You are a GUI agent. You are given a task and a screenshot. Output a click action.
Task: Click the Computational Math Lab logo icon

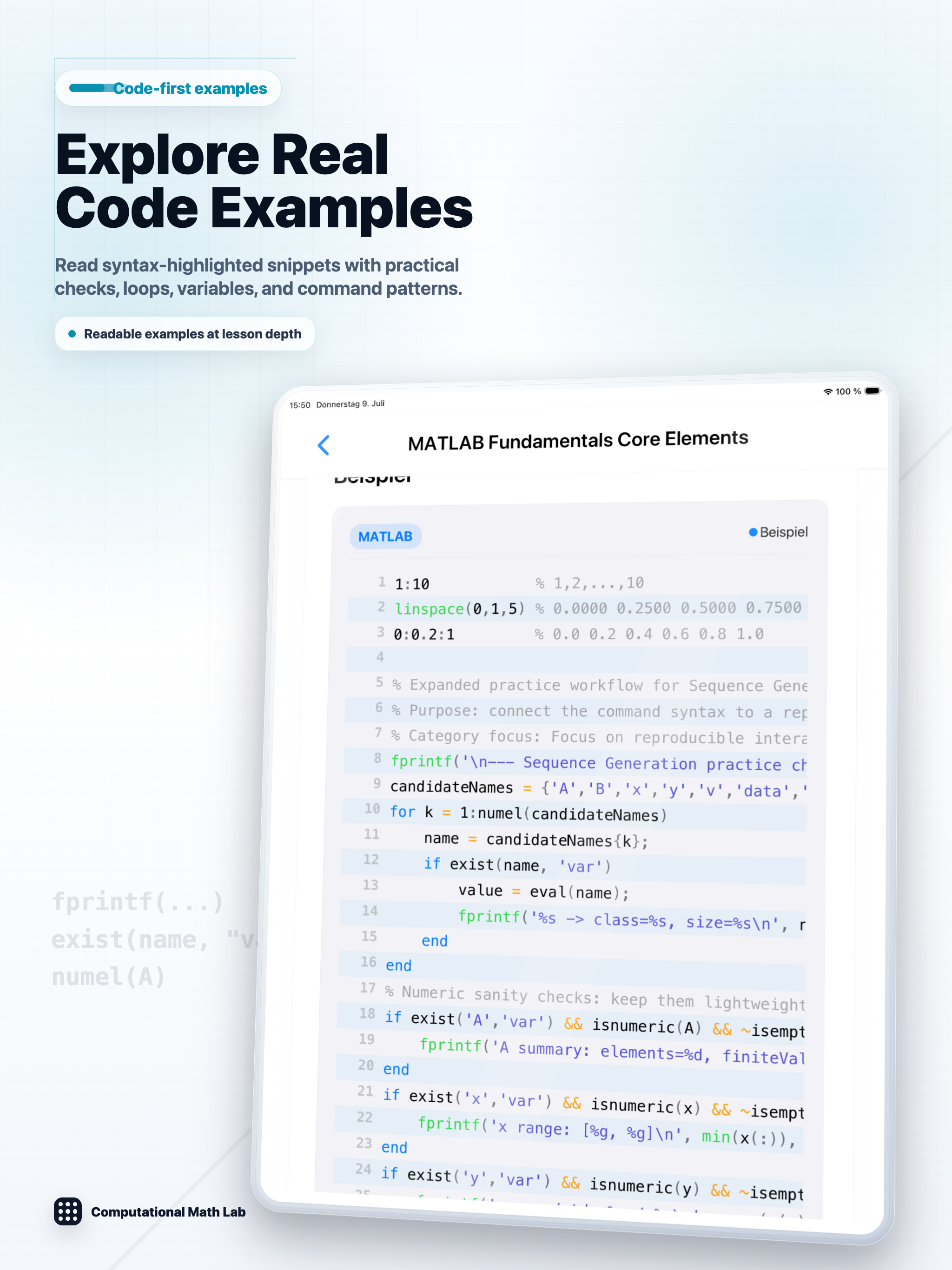pyautogui.click(x=68, y=1211)
